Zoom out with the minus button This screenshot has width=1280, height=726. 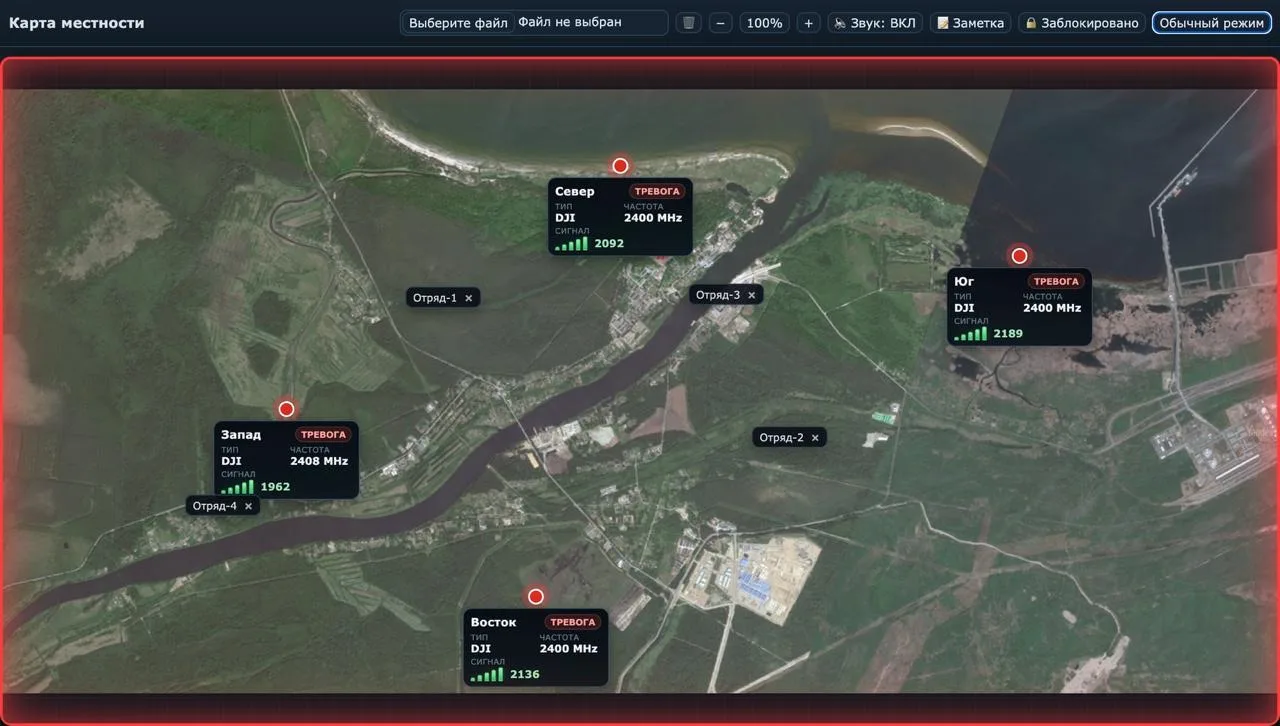click(x=721, y=23)
